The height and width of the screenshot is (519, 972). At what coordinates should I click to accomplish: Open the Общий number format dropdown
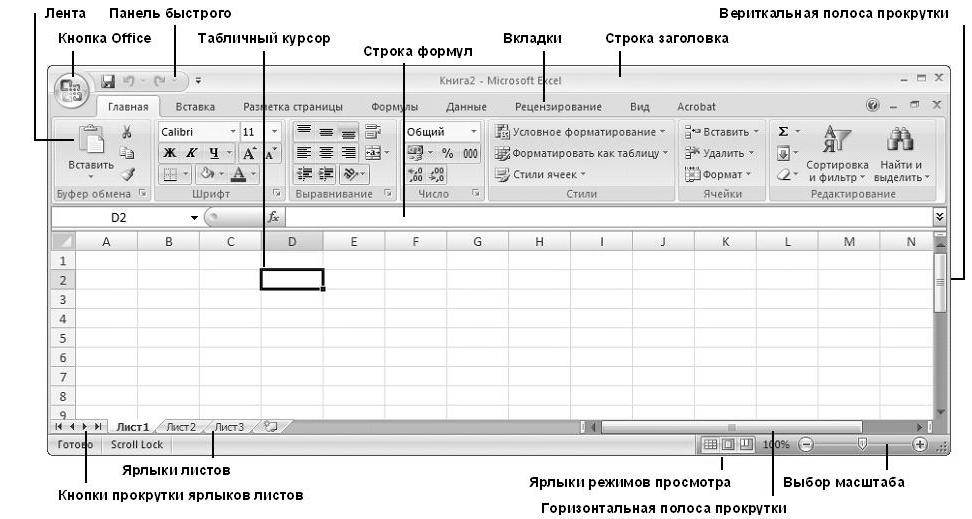pyautogui.click(x=474, y=131)
